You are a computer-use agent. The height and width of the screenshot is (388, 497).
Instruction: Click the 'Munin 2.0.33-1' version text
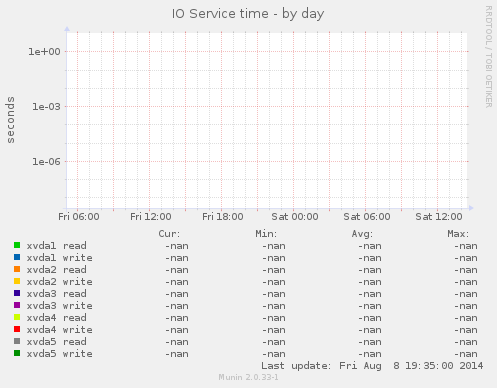click(248, 377)
